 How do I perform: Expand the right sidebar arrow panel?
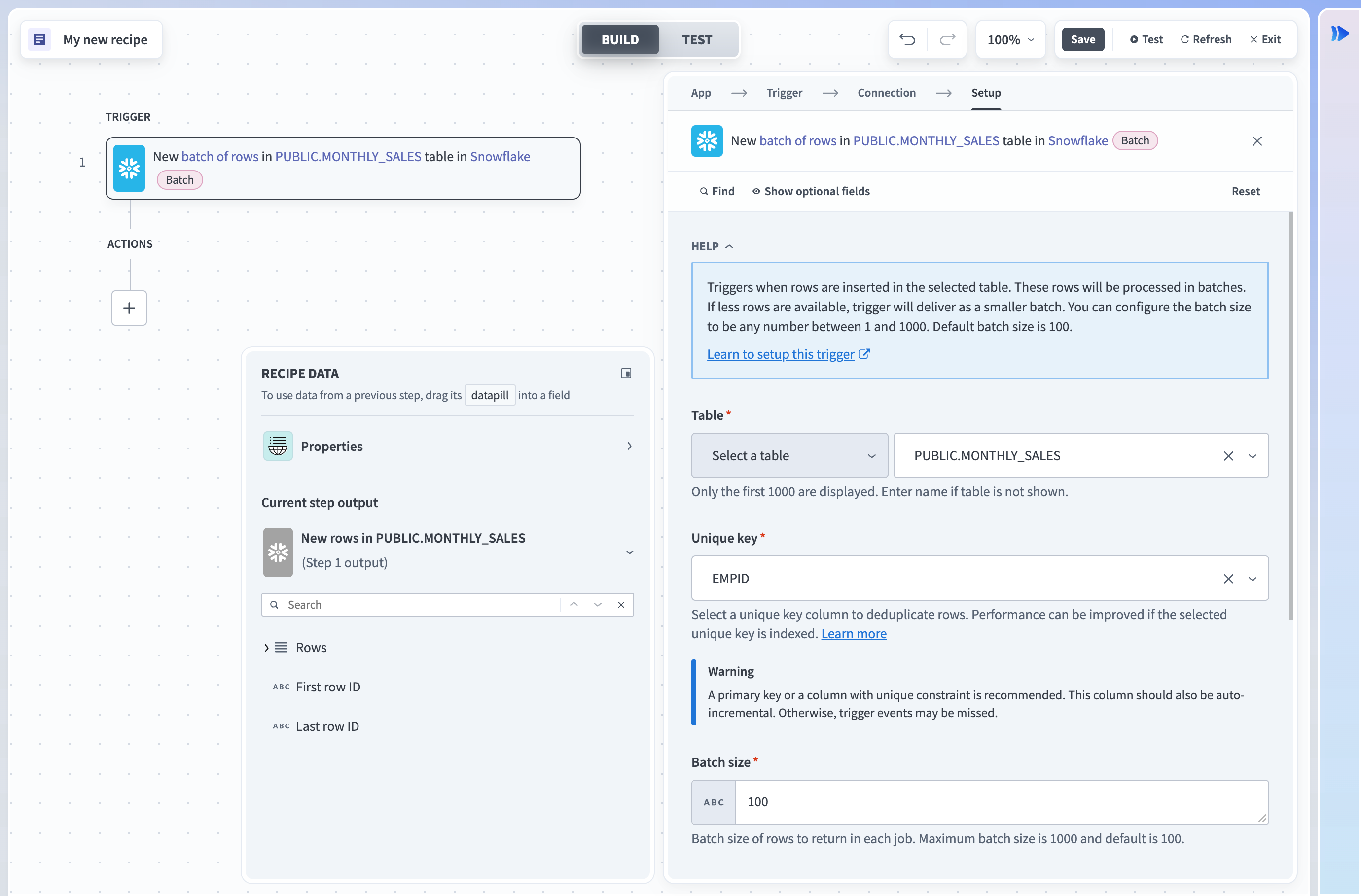pyautogui.click(x=1339, y=33)
